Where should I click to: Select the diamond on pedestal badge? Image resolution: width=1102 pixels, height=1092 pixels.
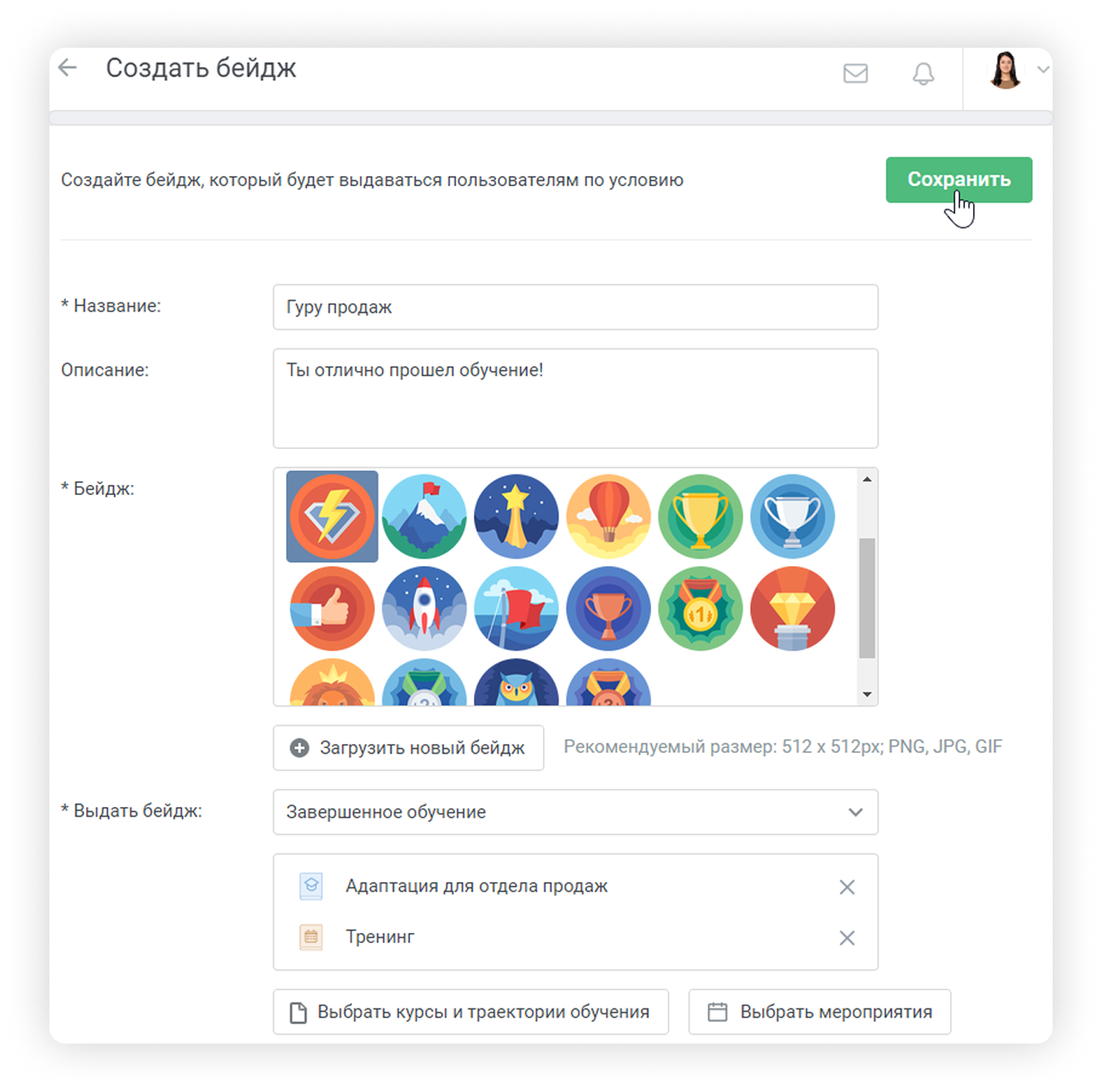coord(792,609)
